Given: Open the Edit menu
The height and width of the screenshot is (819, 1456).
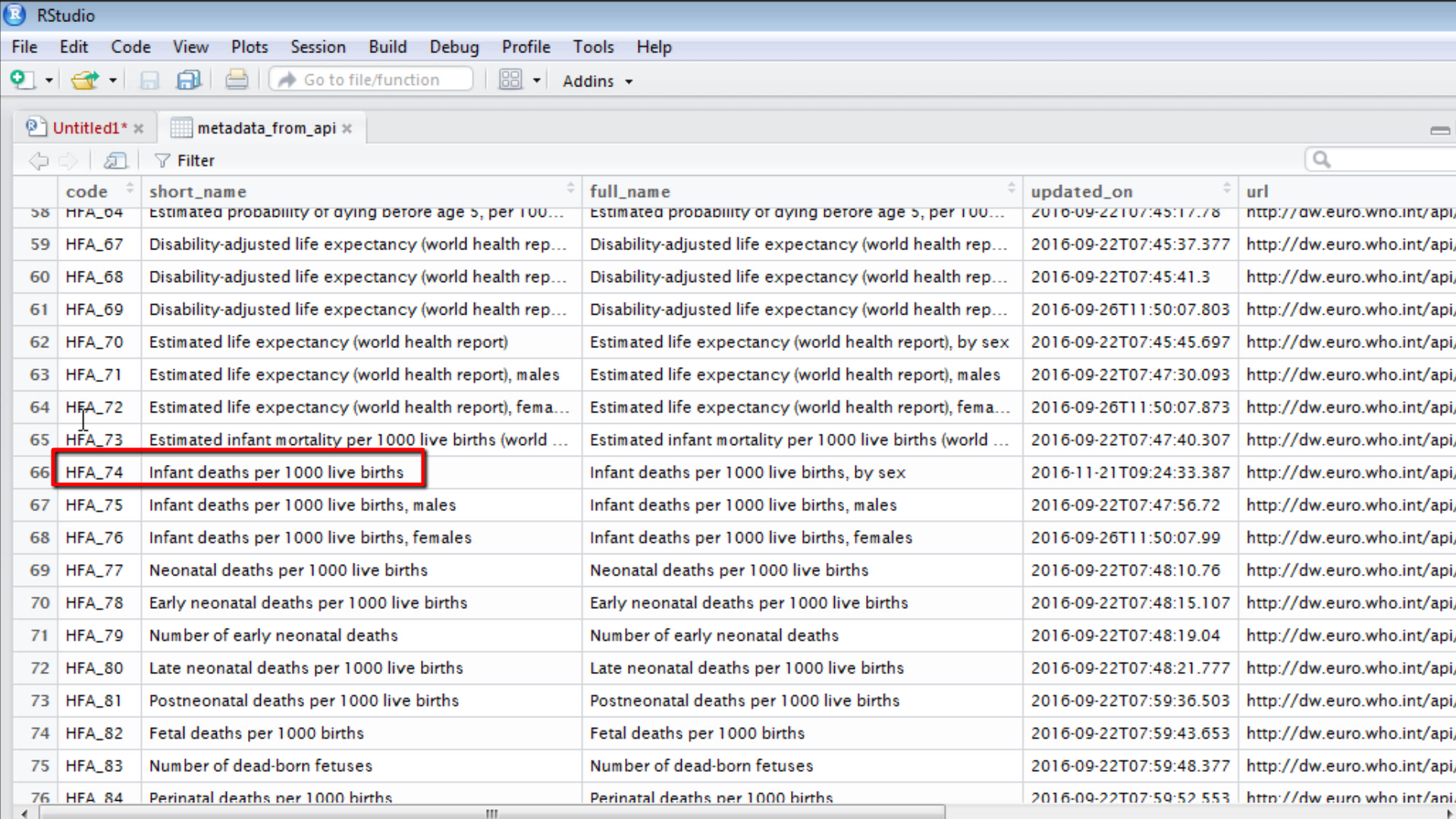Looking at the screenshot, I should pyautogui.click(x=74, y=47).
